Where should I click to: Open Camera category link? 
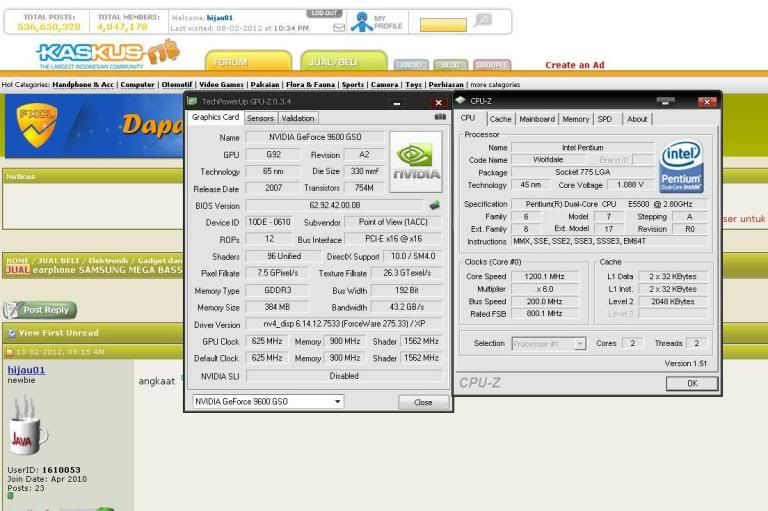pos(384,85)
